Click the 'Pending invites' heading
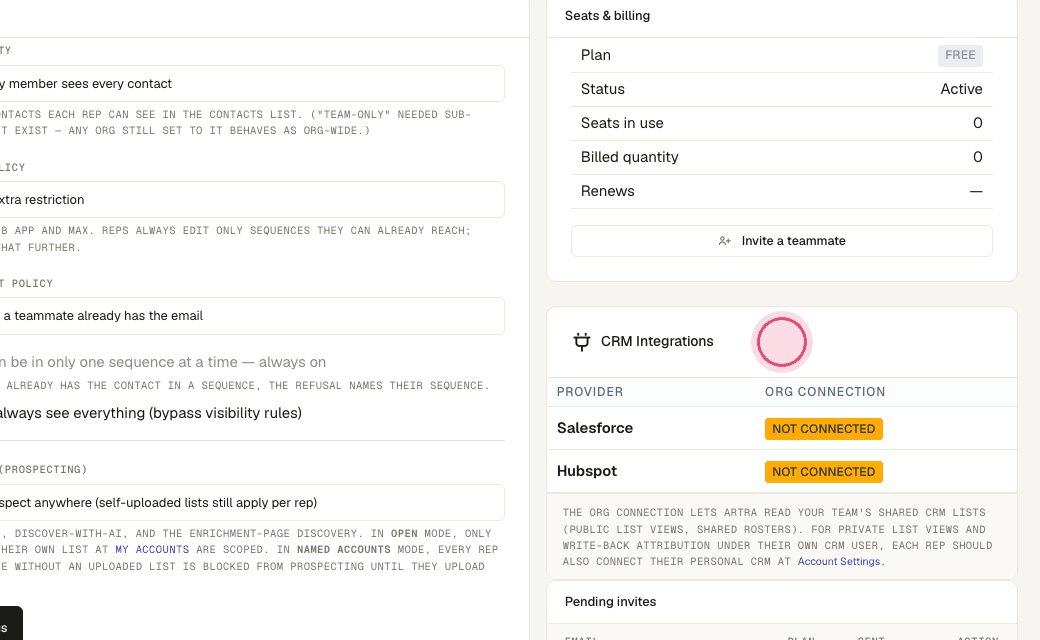 610,602
